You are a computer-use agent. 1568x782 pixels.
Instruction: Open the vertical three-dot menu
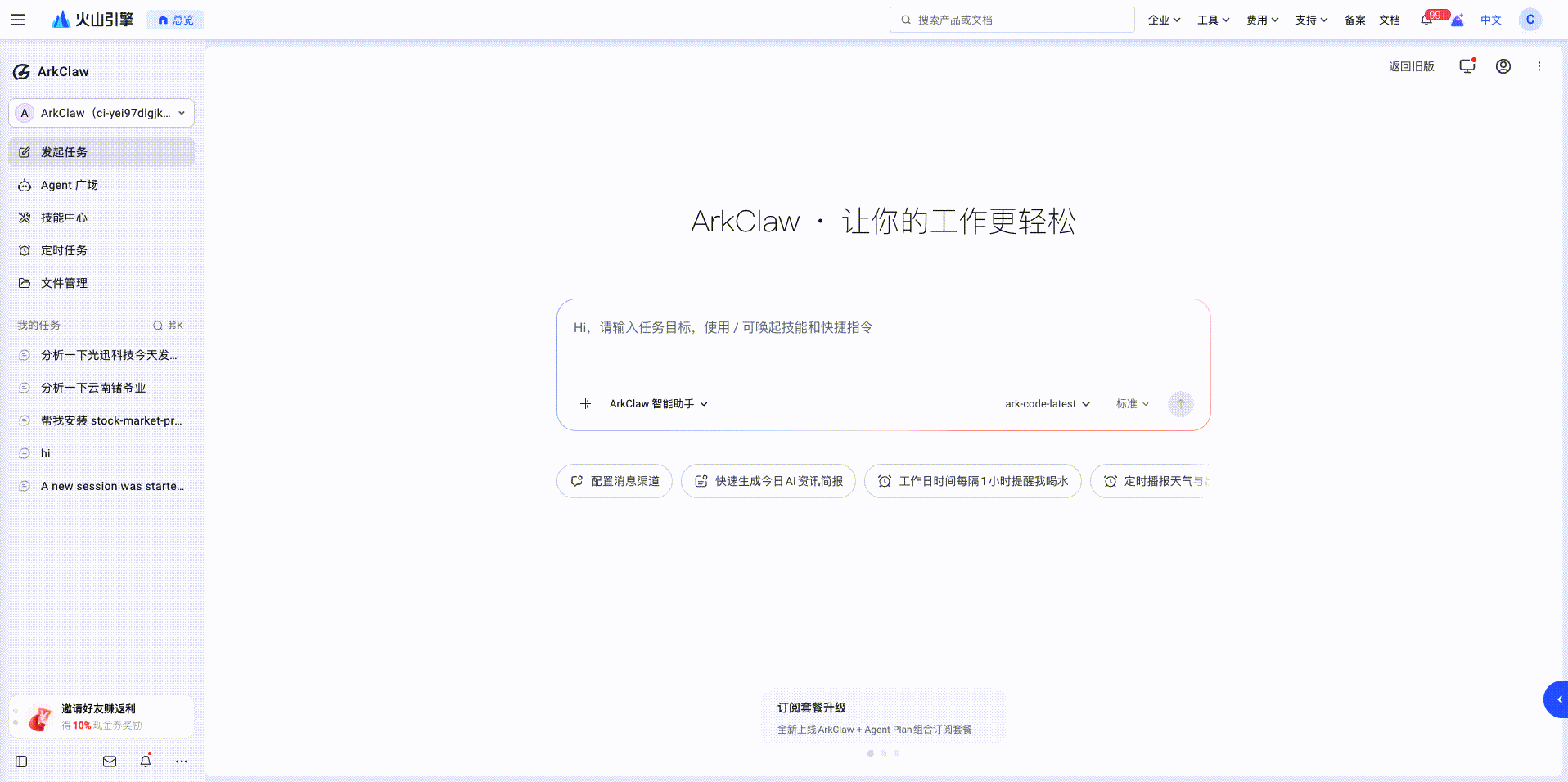pyautogui.click(x=1539, y=66)
